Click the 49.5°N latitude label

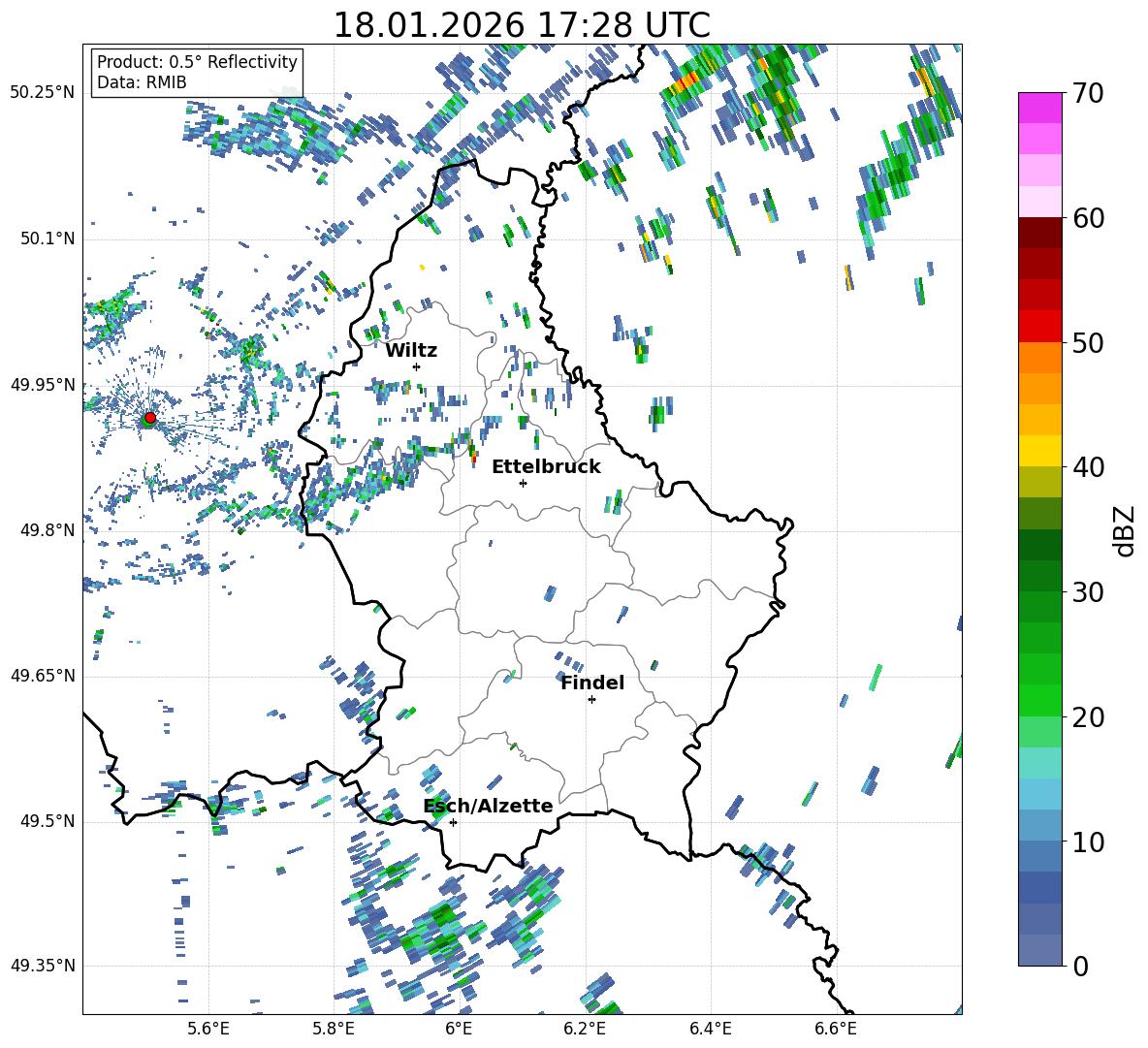point(47,821)
